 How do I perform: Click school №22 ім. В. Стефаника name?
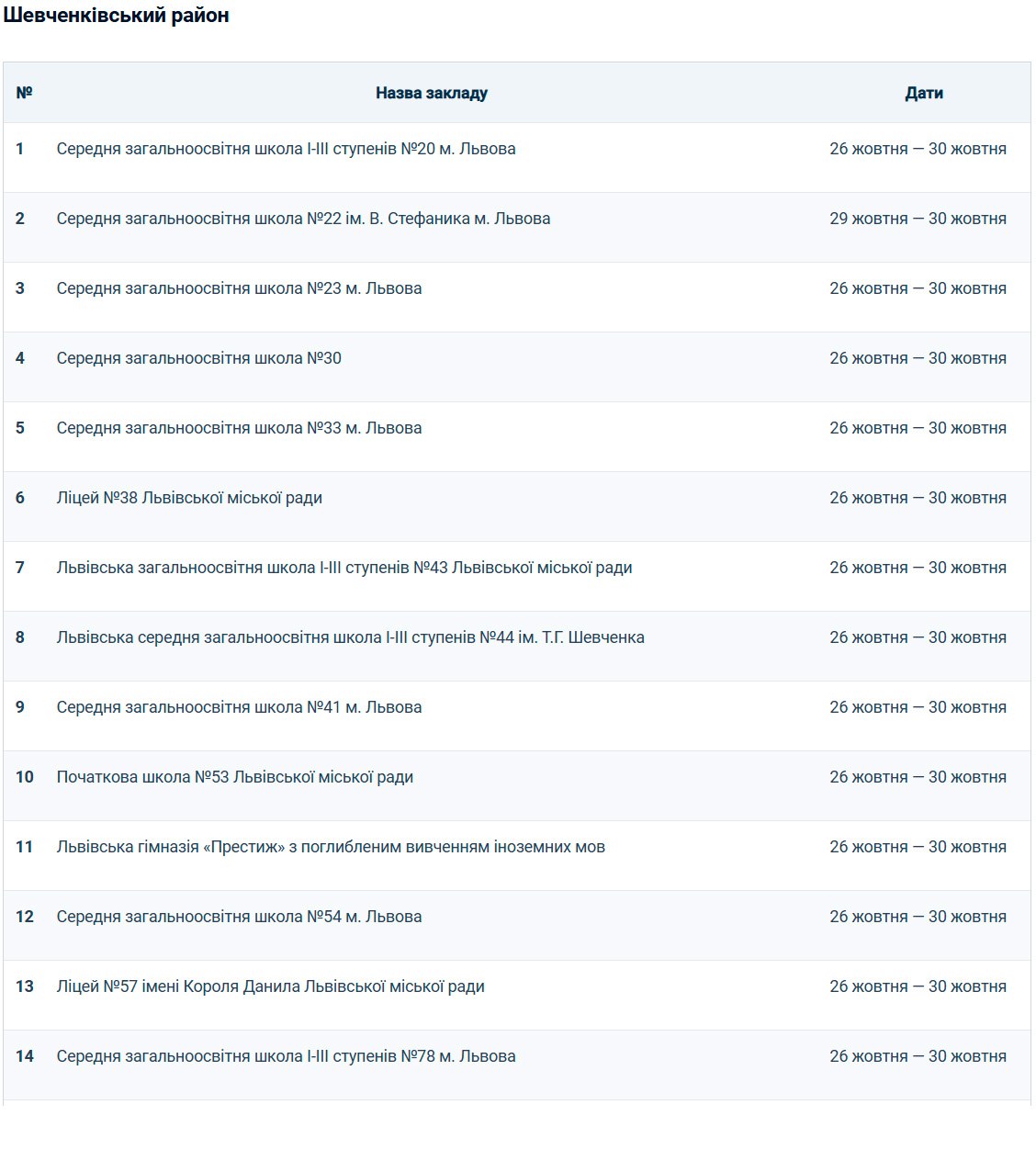[x=303, y=219]
